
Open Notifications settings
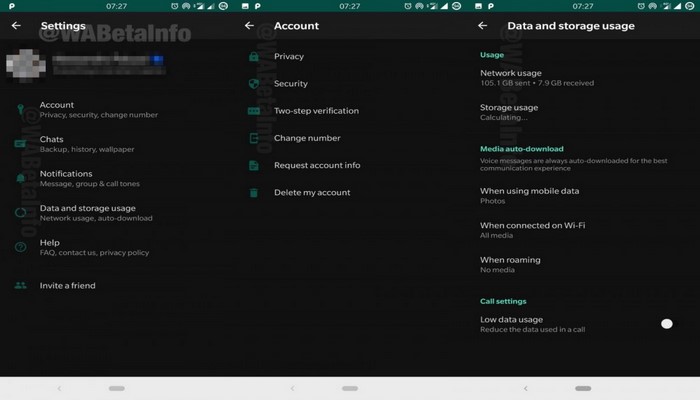[90, 179]
